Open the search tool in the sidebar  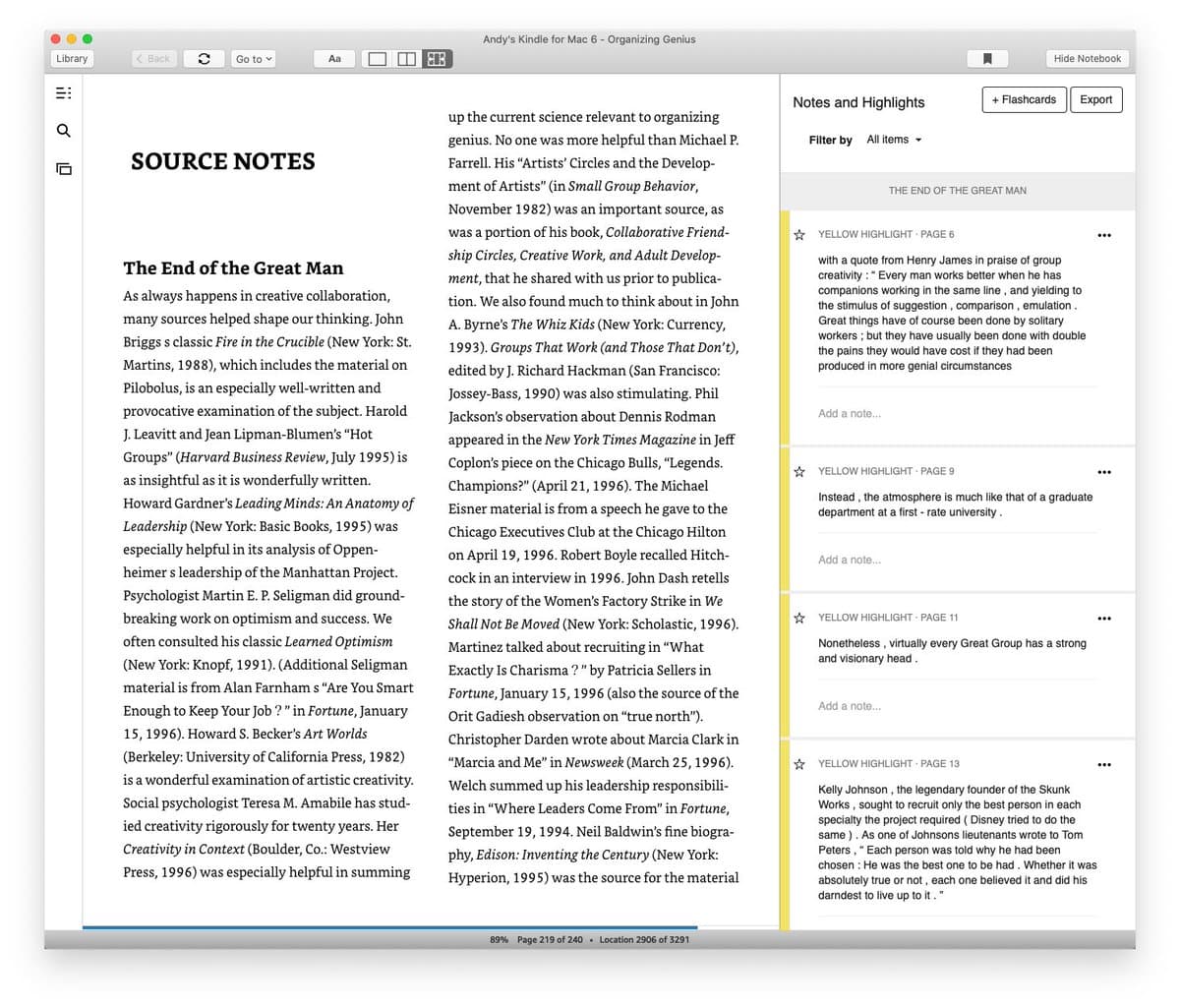coord(63,130)
